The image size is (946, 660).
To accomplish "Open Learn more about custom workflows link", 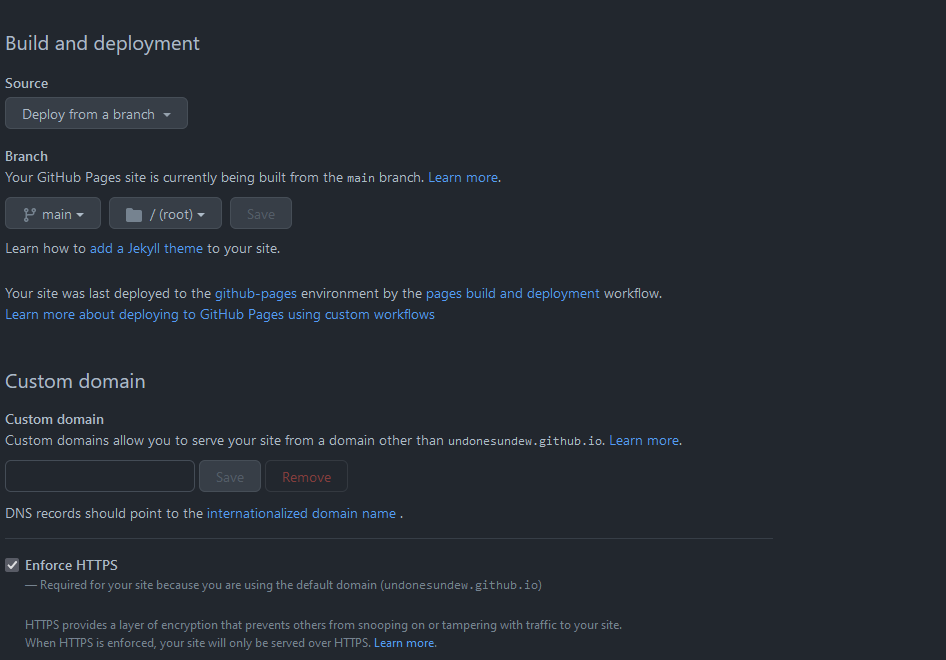I will (220, 314).
